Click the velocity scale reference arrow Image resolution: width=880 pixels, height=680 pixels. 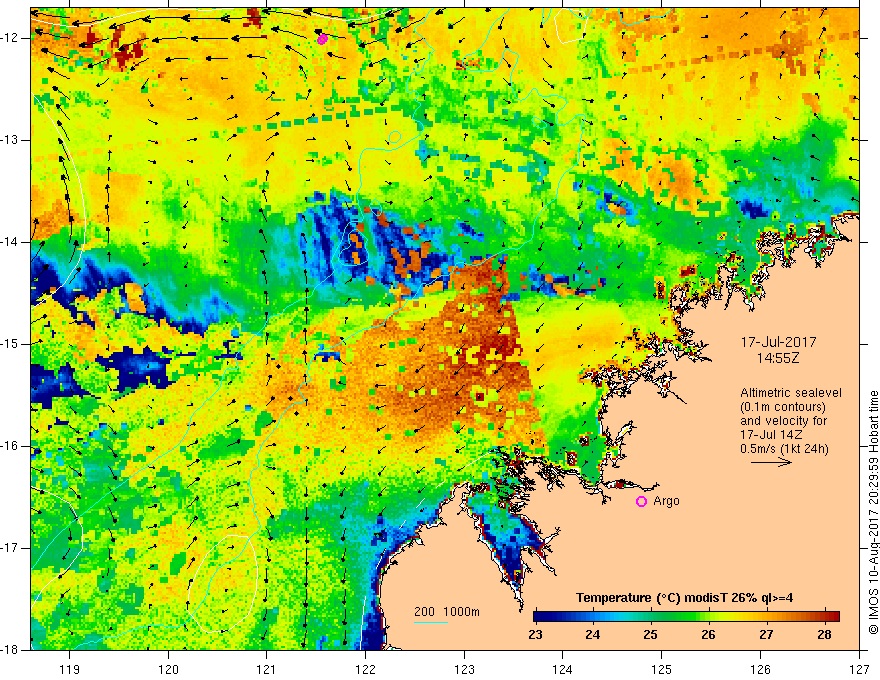click(x=771, y=462)
